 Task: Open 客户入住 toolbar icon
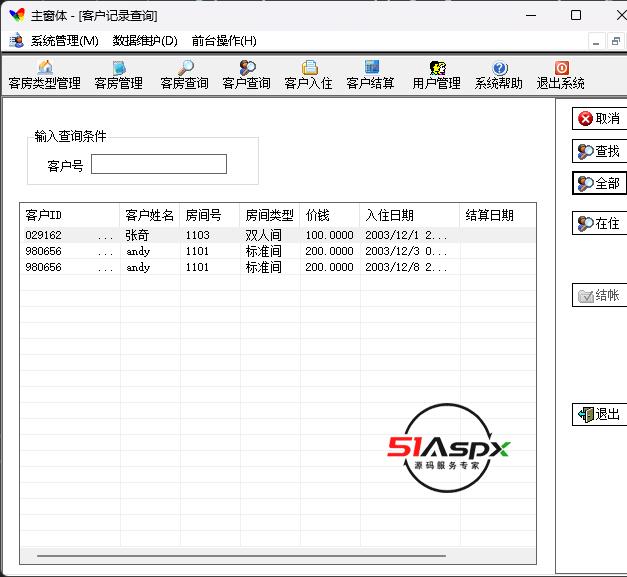click(309, 67)
